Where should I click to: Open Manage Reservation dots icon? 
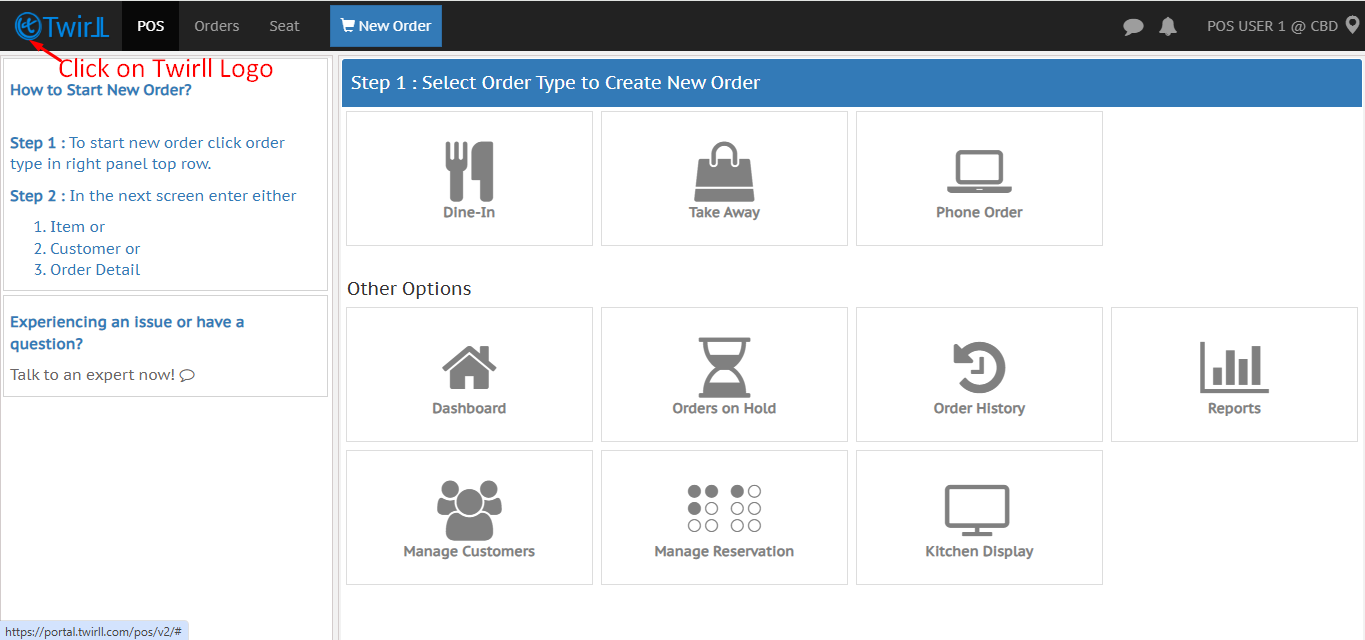click(x=724, y=510)
